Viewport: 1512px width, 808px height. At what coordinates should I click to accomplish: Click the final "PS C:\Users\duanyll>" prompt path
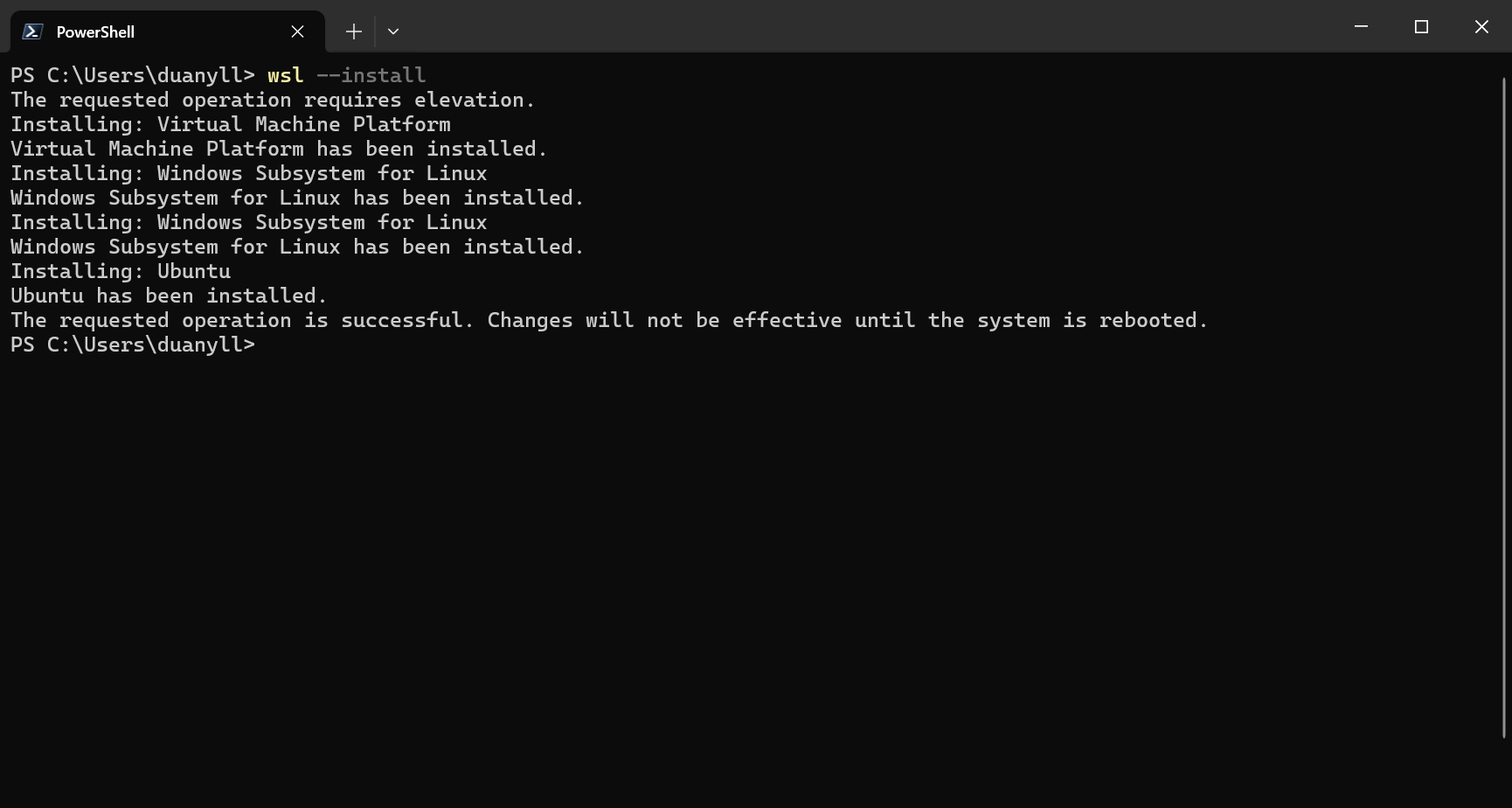click(131, 345)
